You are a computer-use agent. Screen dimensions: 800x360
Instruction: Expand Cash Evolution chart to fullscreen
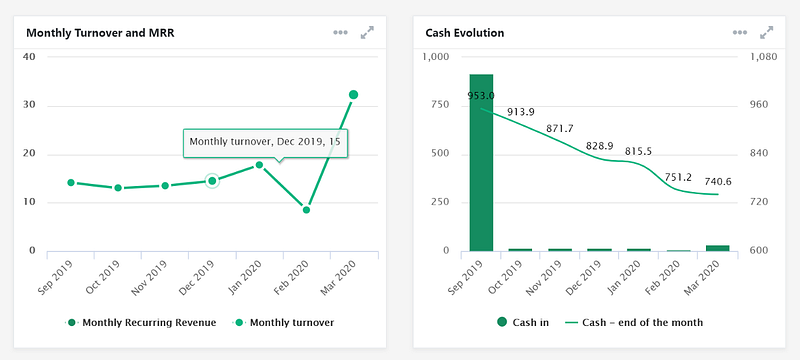(x=766, y=33)
